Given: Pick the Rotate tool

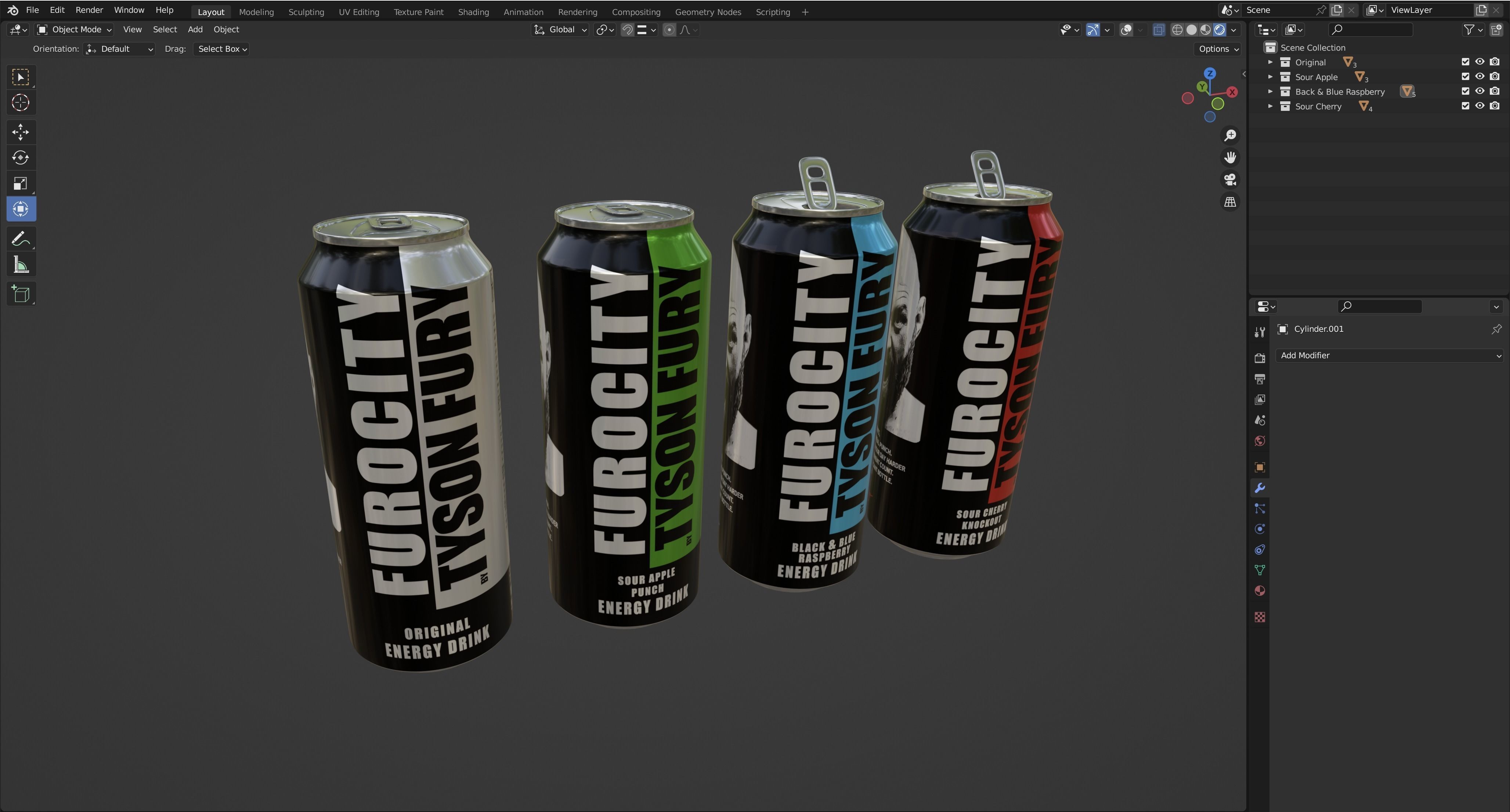Looking at the screenshot, I should [21, 157].
